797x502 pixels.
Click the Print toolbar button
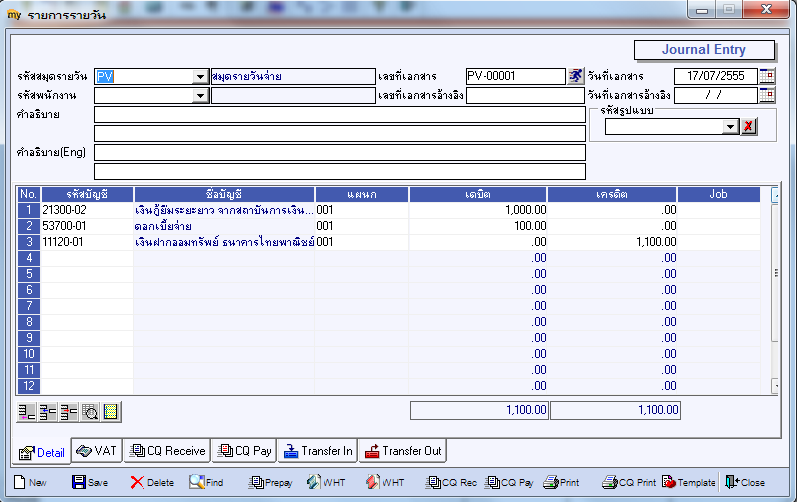click(x=561, y=482)
